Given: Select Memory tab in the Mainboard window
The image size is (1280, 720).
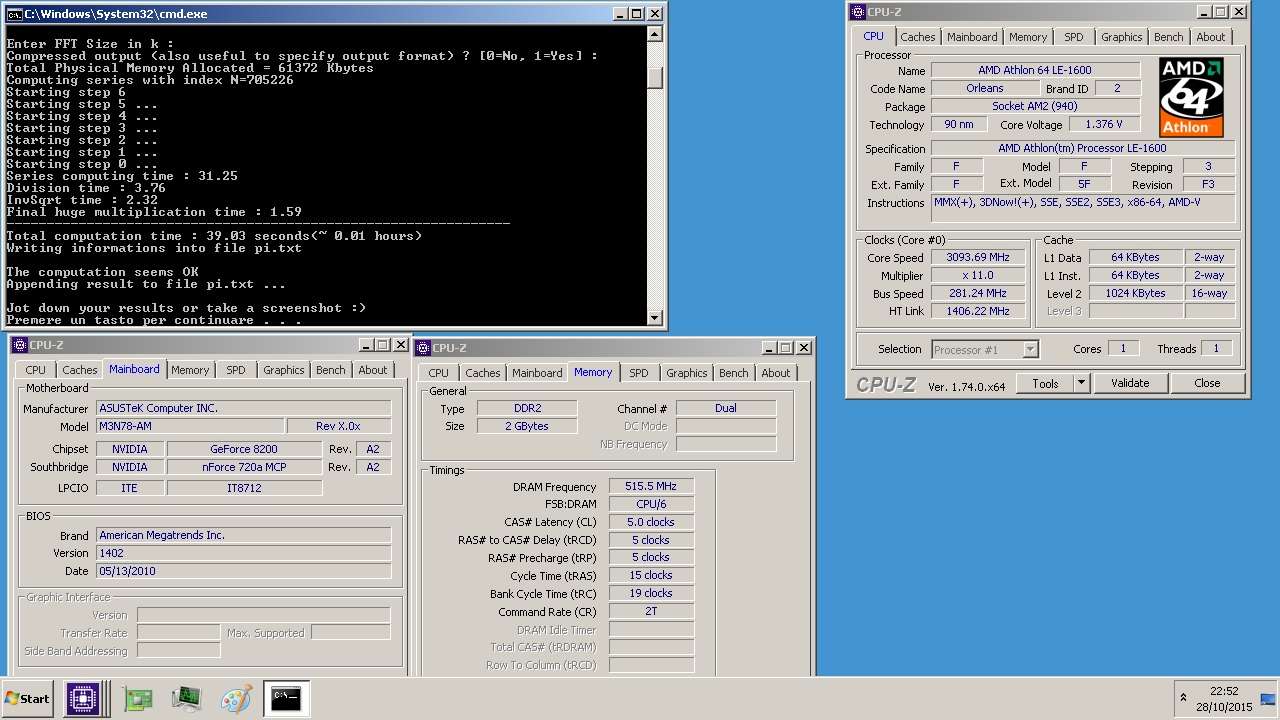Looking at the screenshot, I should coord(190,370).
